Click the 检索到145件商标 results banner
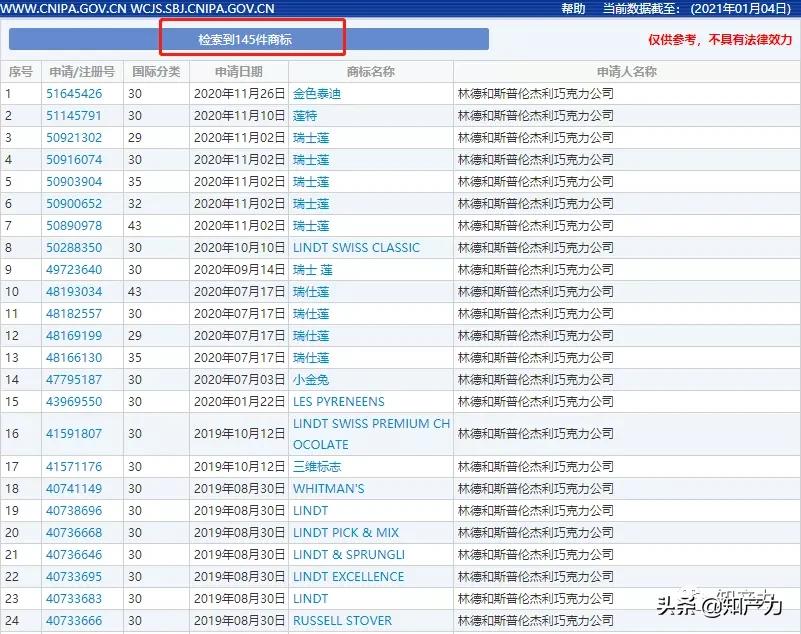Screen dimensions: 801x634 tap(249, 39)
